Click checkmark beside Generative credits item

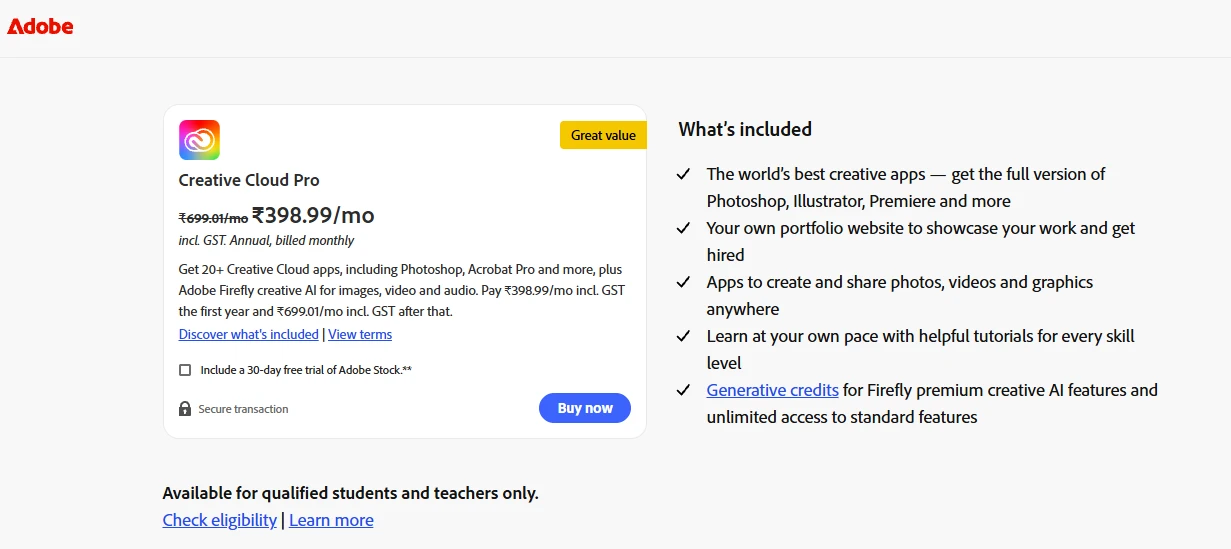(x=684, y=390)
